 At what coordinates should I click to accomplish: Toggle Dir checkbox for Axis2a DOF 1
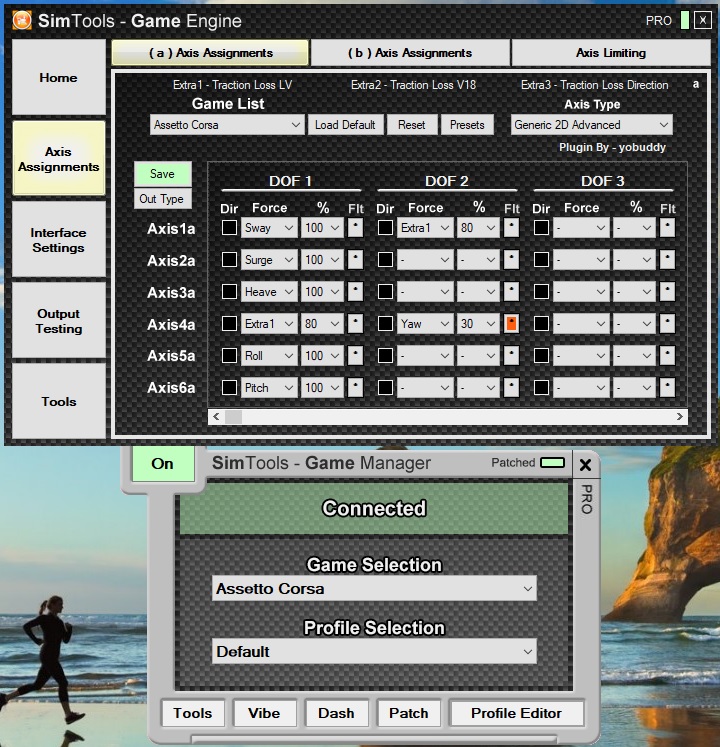[x=229, y=260]
